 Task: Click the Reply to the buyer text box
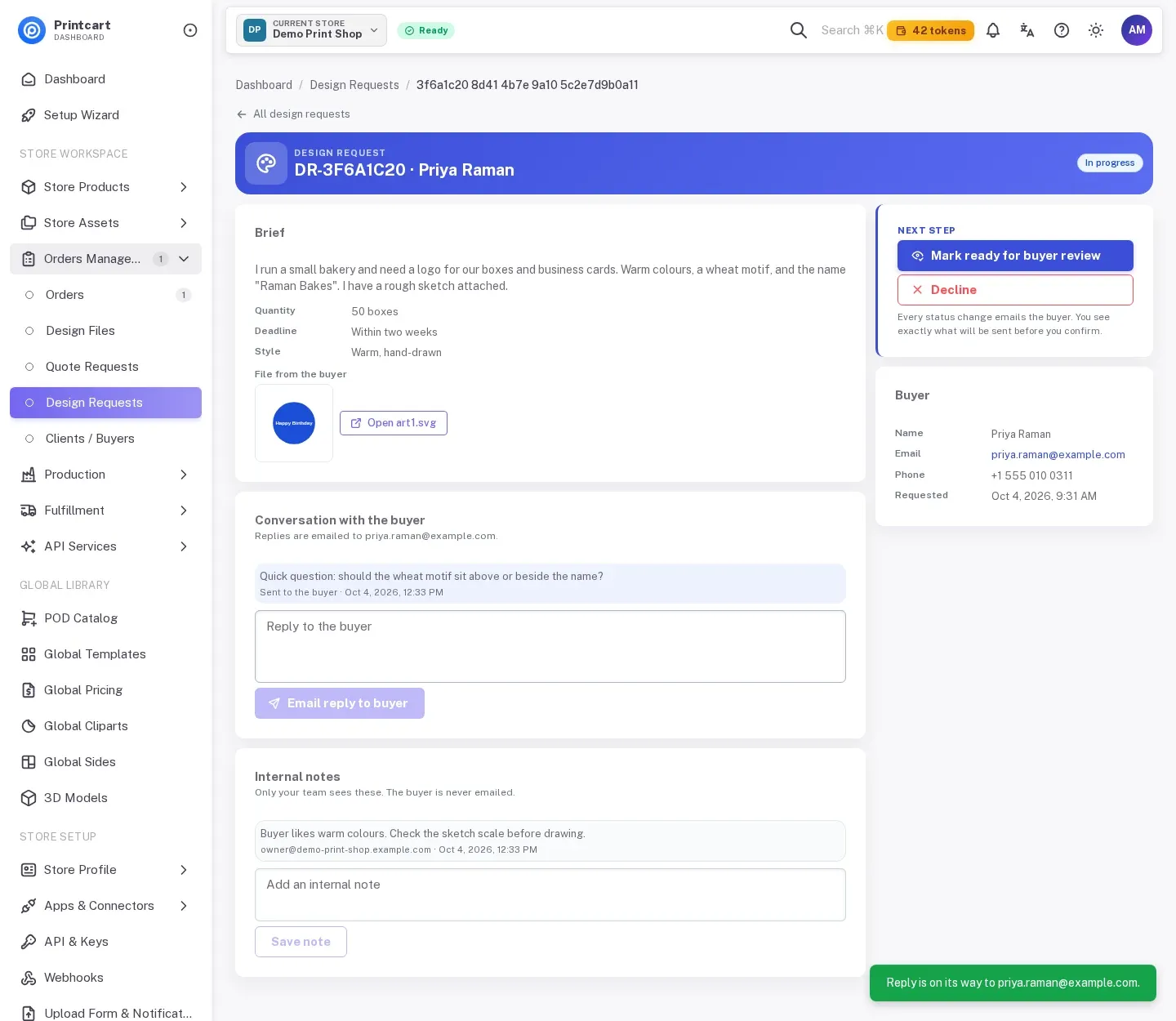coord(550,646)
